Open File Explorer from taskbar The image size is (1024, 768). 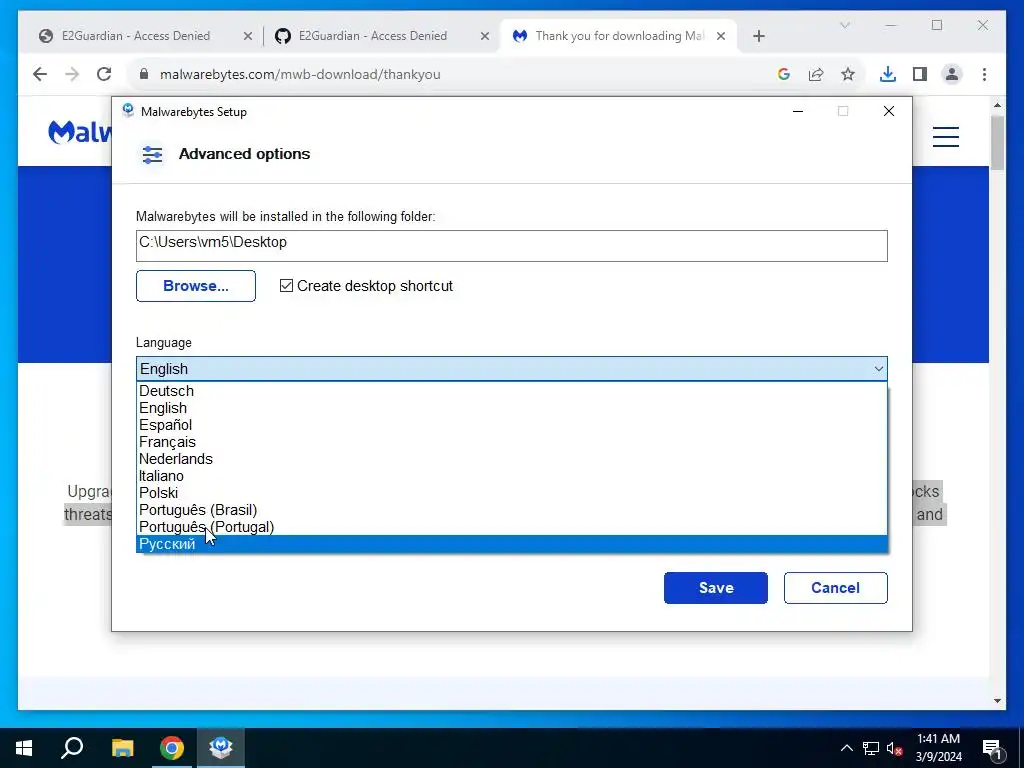click(122, 748)
